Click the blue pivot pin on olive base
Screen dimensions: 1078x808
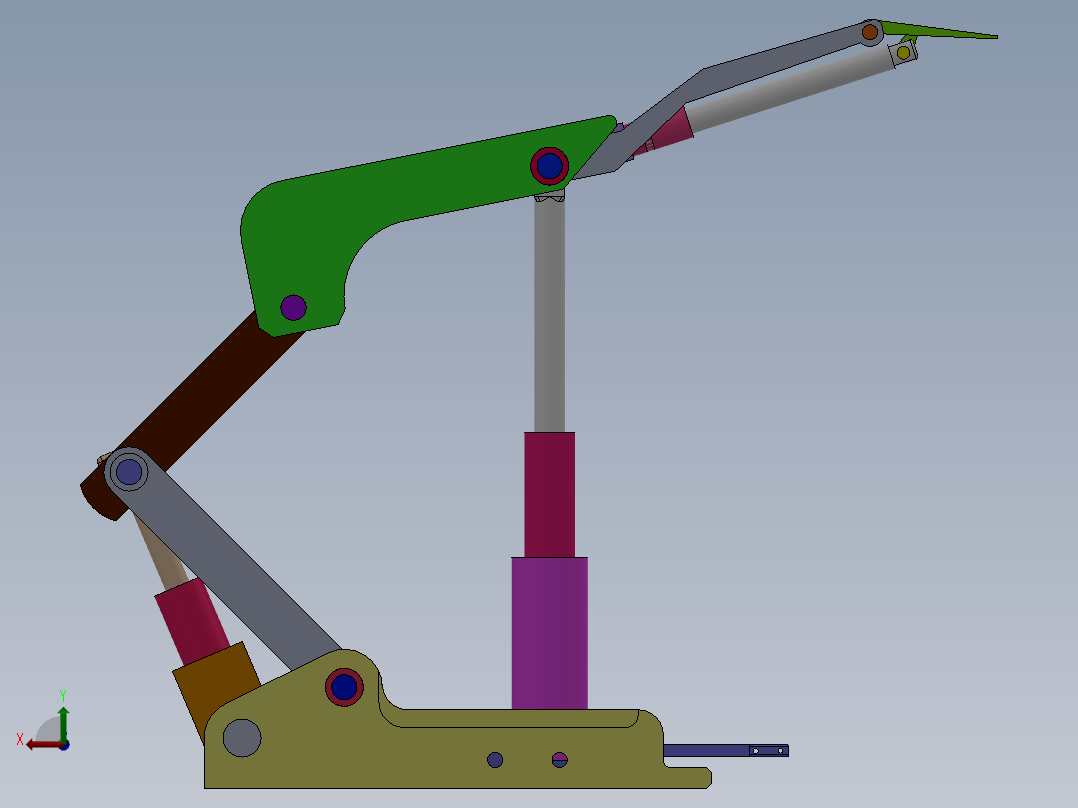[x=344, y=687]
